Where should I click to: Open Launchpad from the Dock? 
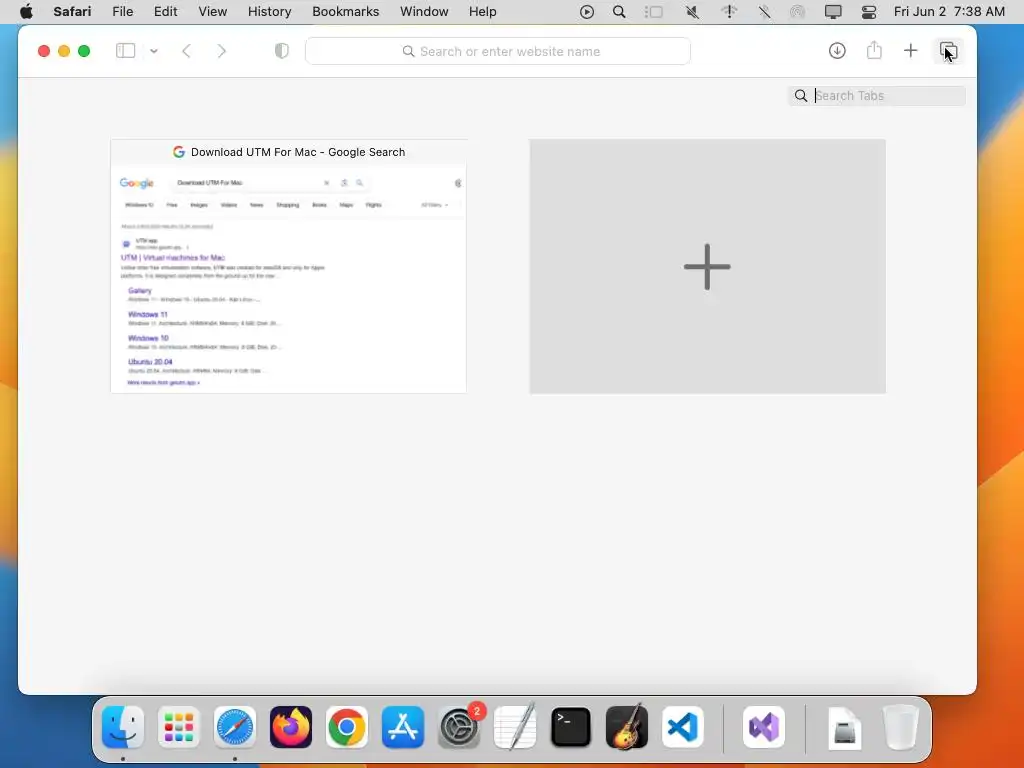click(x=179, y=727)
